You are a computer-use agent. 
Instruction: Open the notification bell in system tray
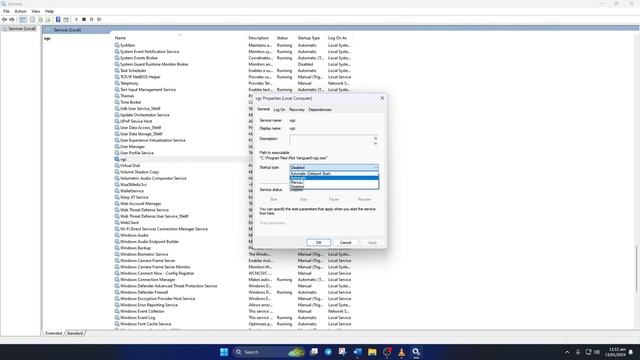pyautogui.click(x=631, y=352)
